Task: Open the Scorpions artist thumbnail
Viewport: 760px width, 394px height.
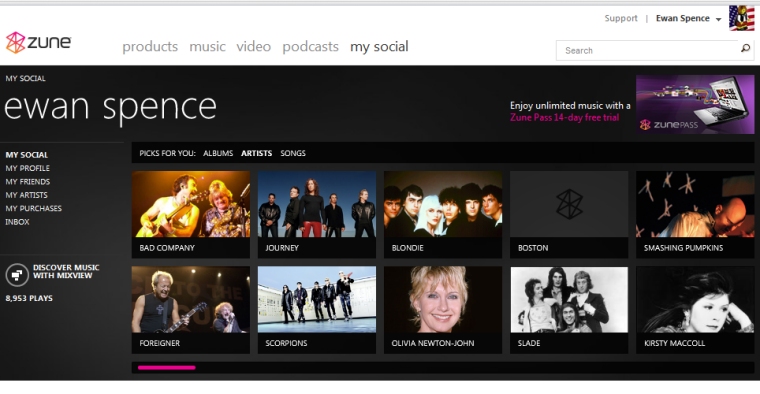Action: 317,299
